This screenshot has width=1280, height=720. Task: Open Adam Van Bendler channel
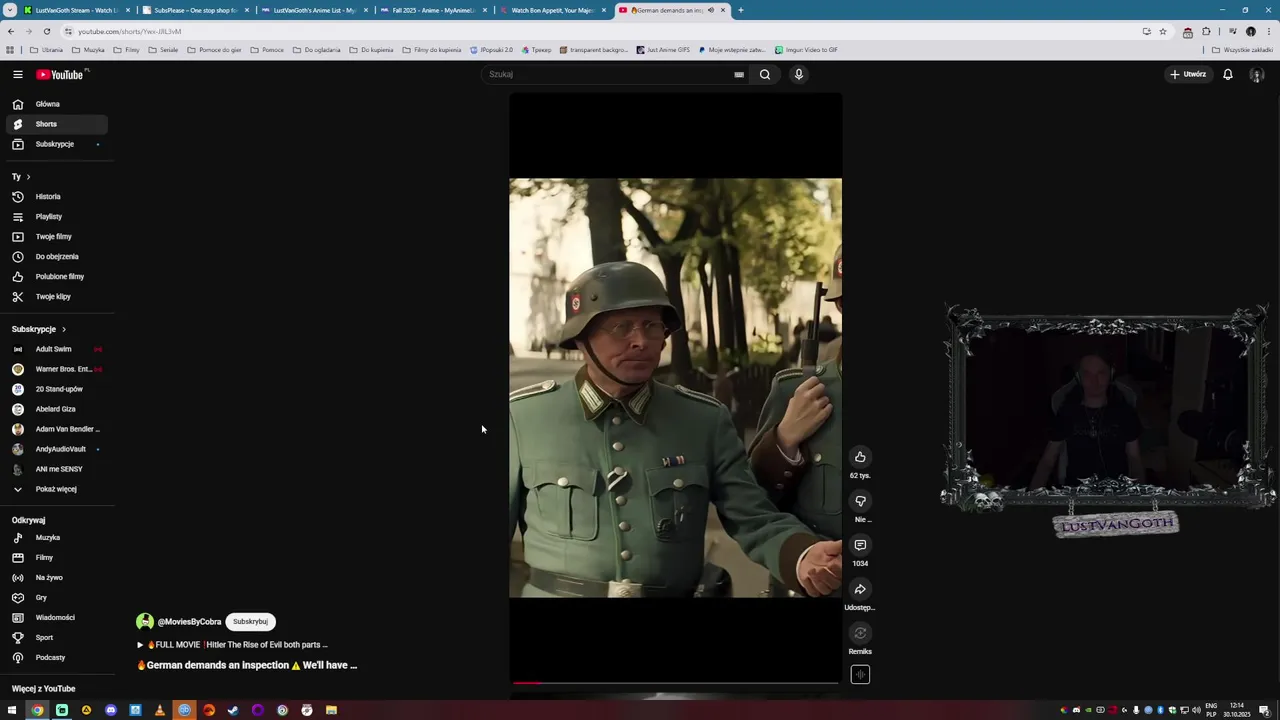(x=57, y=429)
